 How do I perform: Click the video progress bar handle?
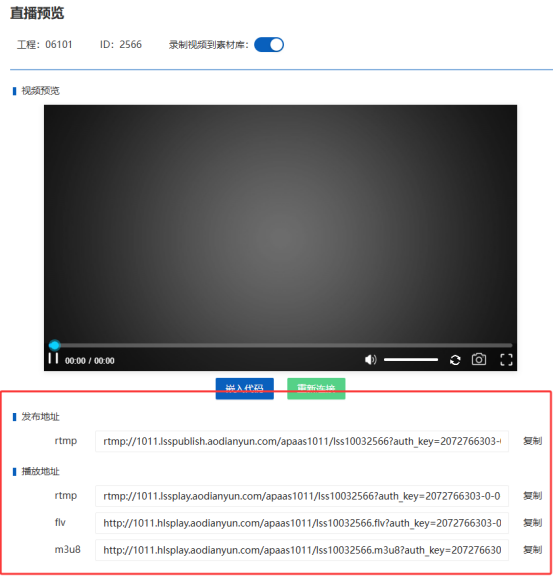click(54, 345)
